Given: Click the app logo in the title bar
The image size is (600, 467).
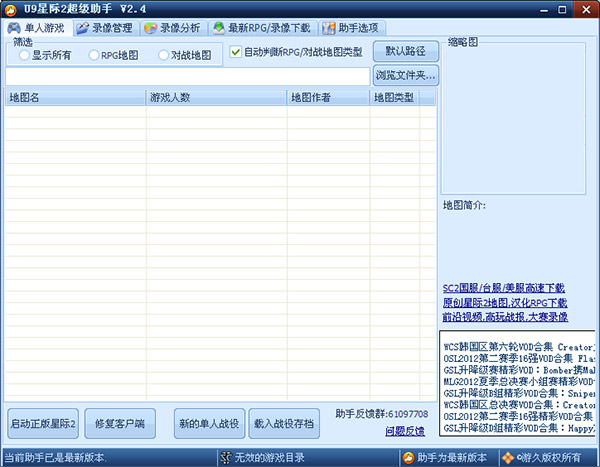Looking at the screenshot, I should coord(10,9).
